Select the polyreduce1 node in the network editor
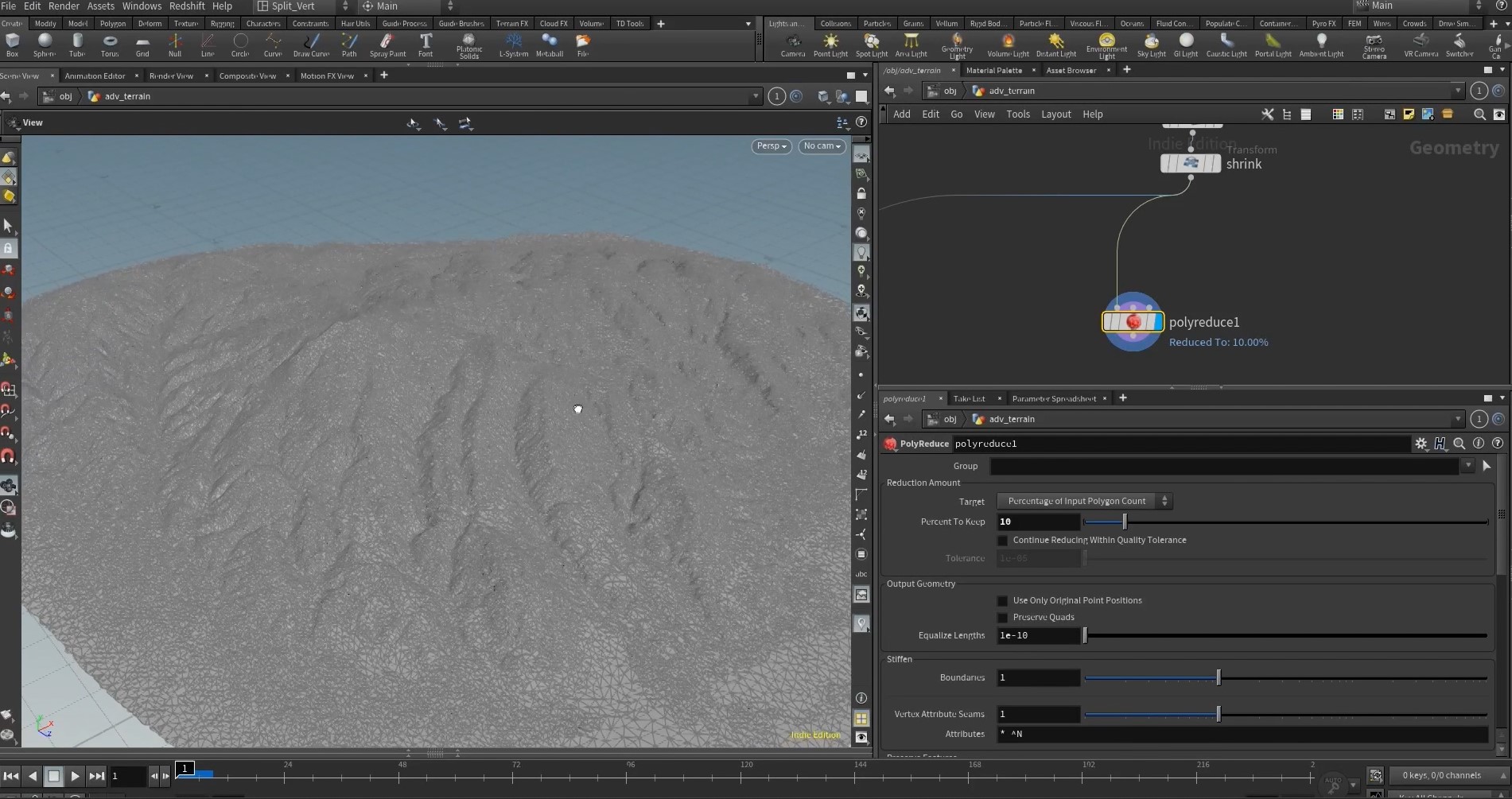The image size is (1512, 799). point(1132,322)
